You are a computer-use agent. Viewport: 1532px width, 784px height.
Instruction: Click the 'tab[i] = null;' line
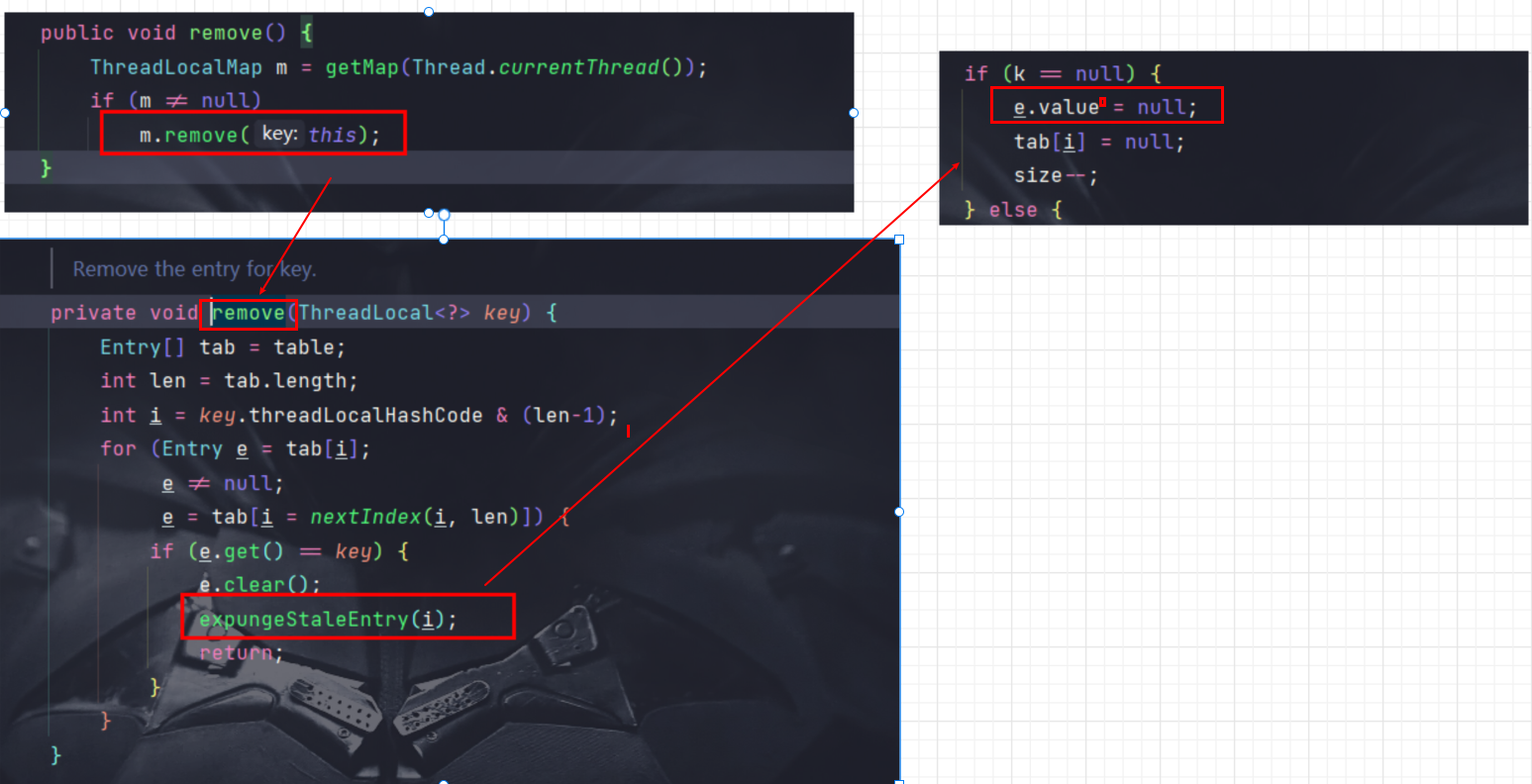(1099, 143)
